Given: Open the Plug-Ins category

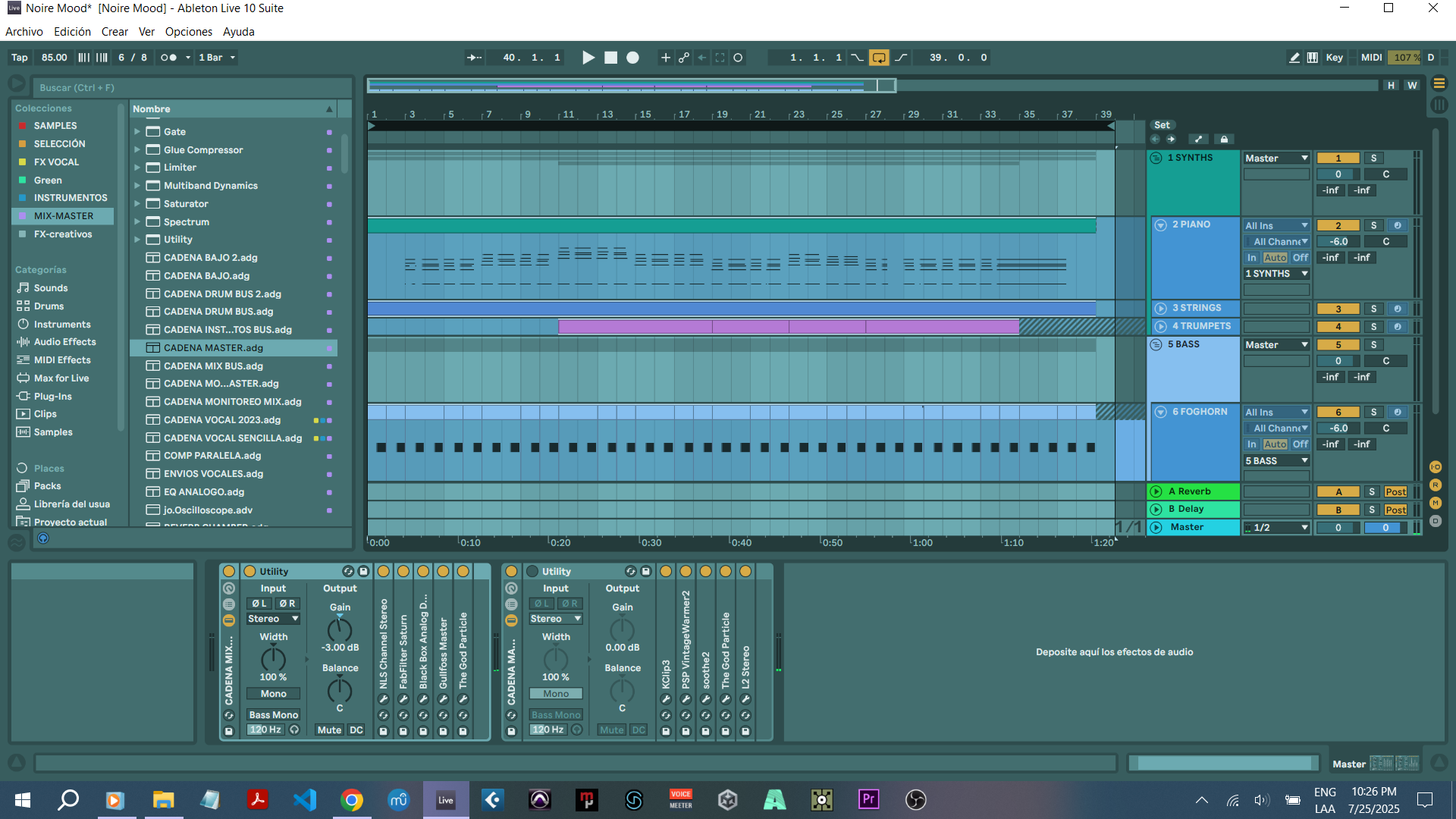Looking at the screenshot, I should 52,397.
